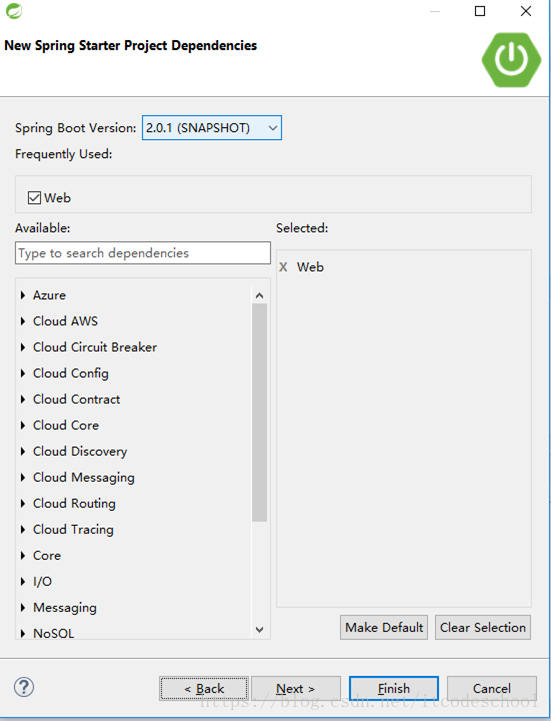Expand the Cloud Discovery category
551x721 pixels.
pos(23,451)
